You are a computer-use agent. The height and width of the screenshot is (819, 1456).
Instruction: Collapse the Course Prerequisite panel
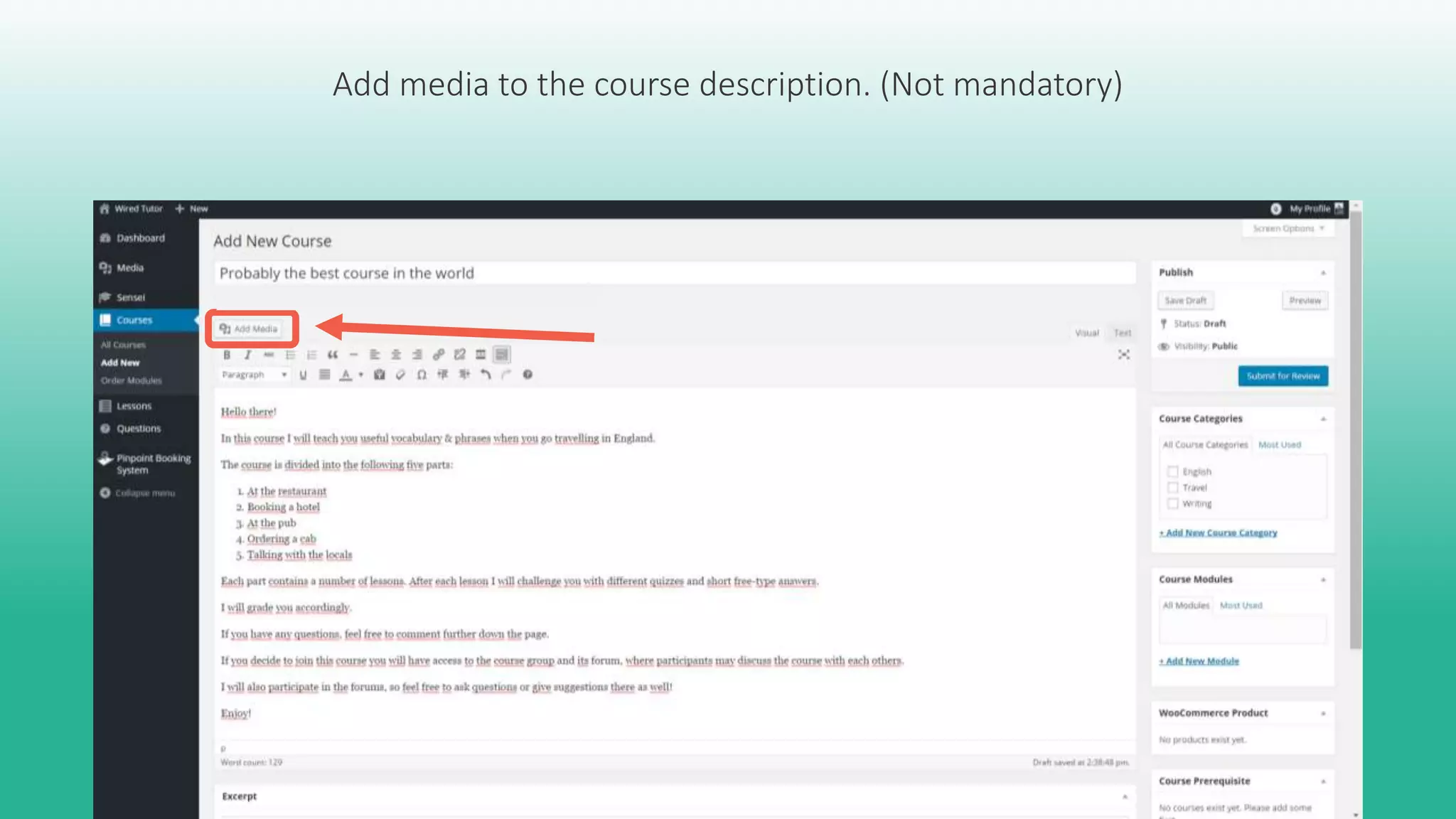pyautogui.click(x=1323, y=782)
